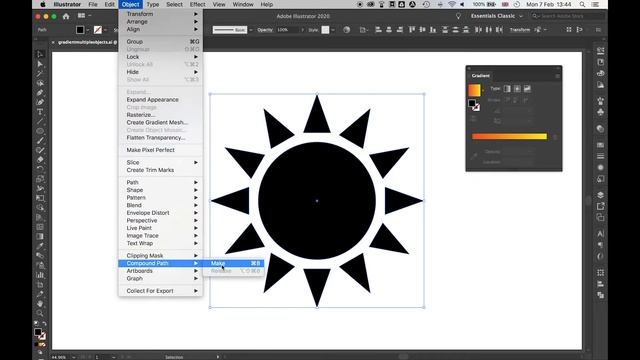Open the Character panel icon in dock
This screenshot has height=360, width=640.
point(600,234)
